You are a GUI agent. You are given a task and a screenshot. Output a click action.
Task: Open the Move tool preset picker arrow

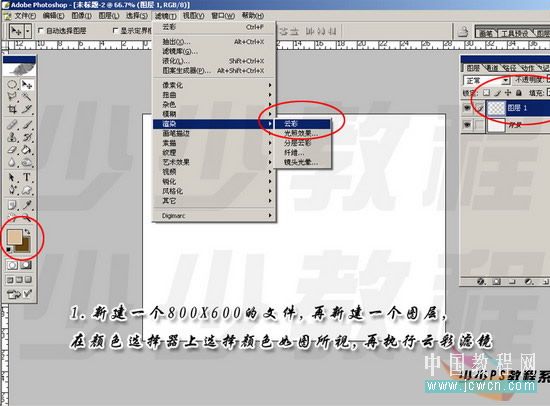click(x=28, y=31)
